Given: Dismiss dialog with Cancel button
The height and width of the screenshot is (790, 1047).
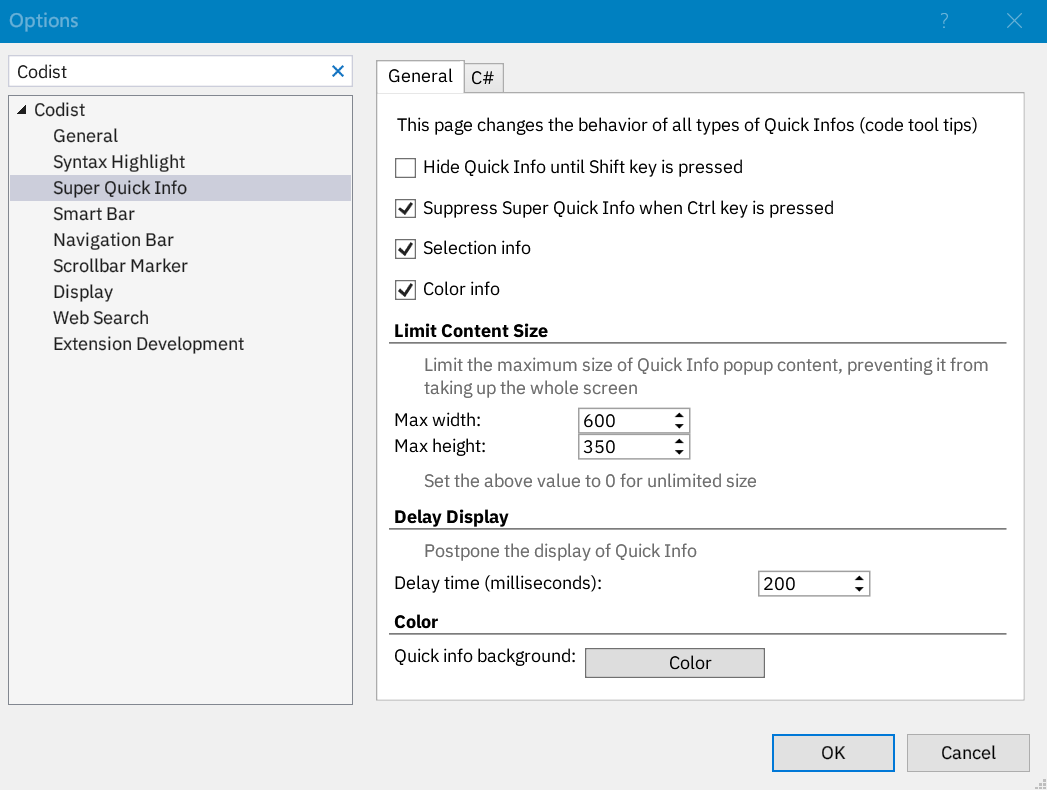Looking at the screenshot, I should coord(968,753).
